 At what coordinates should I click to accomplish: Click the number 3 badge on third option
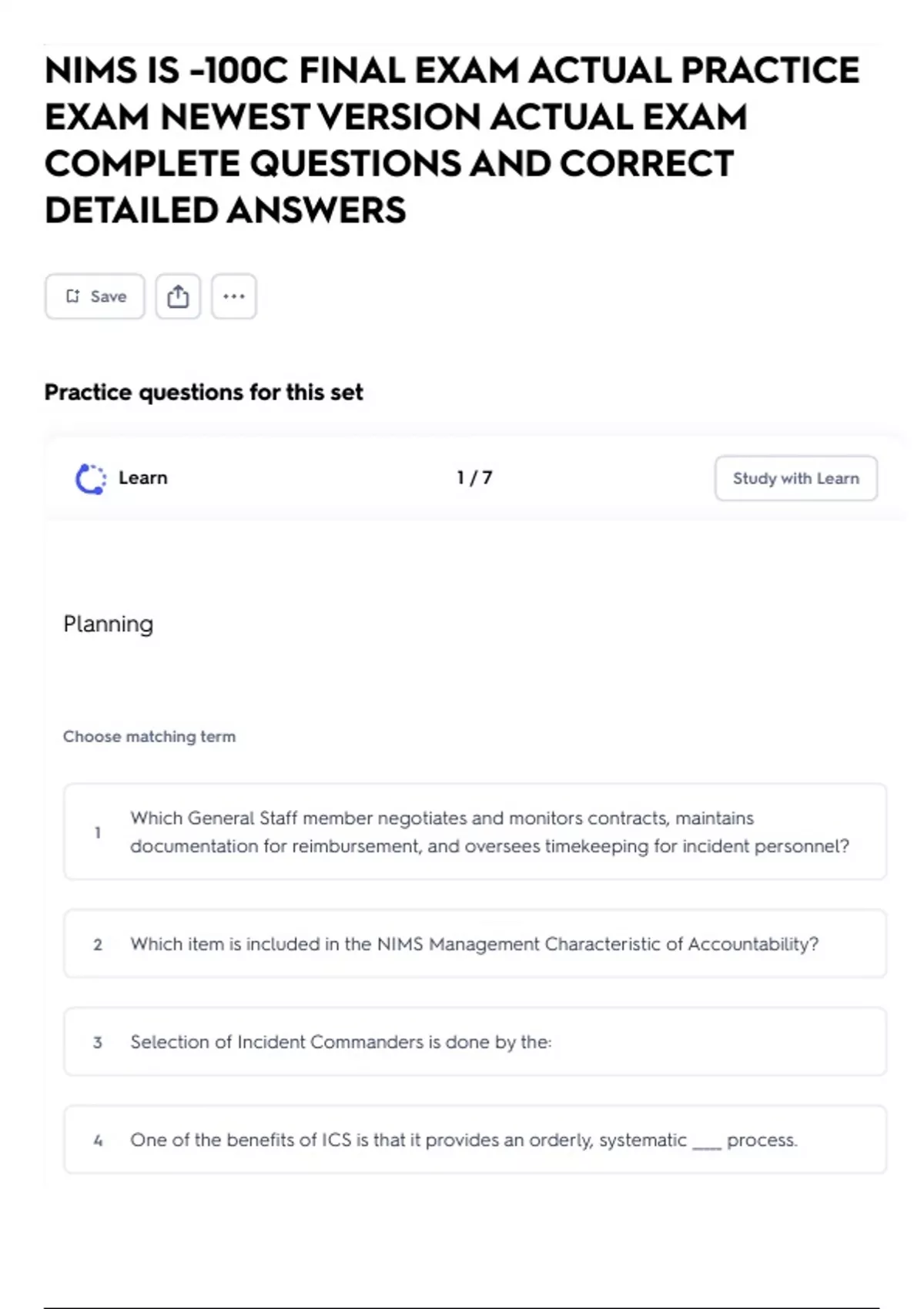coord(98,1043)
